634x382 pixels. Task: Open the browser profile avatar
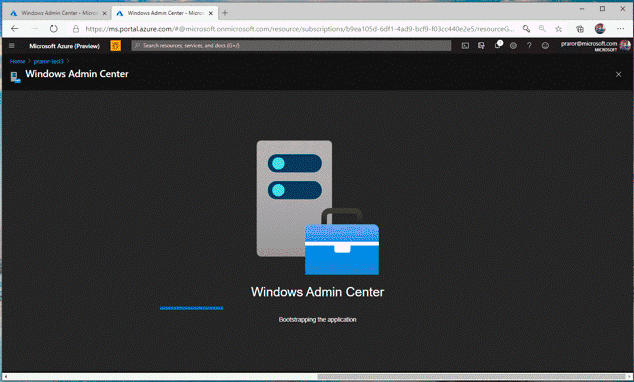click(600, 29)
